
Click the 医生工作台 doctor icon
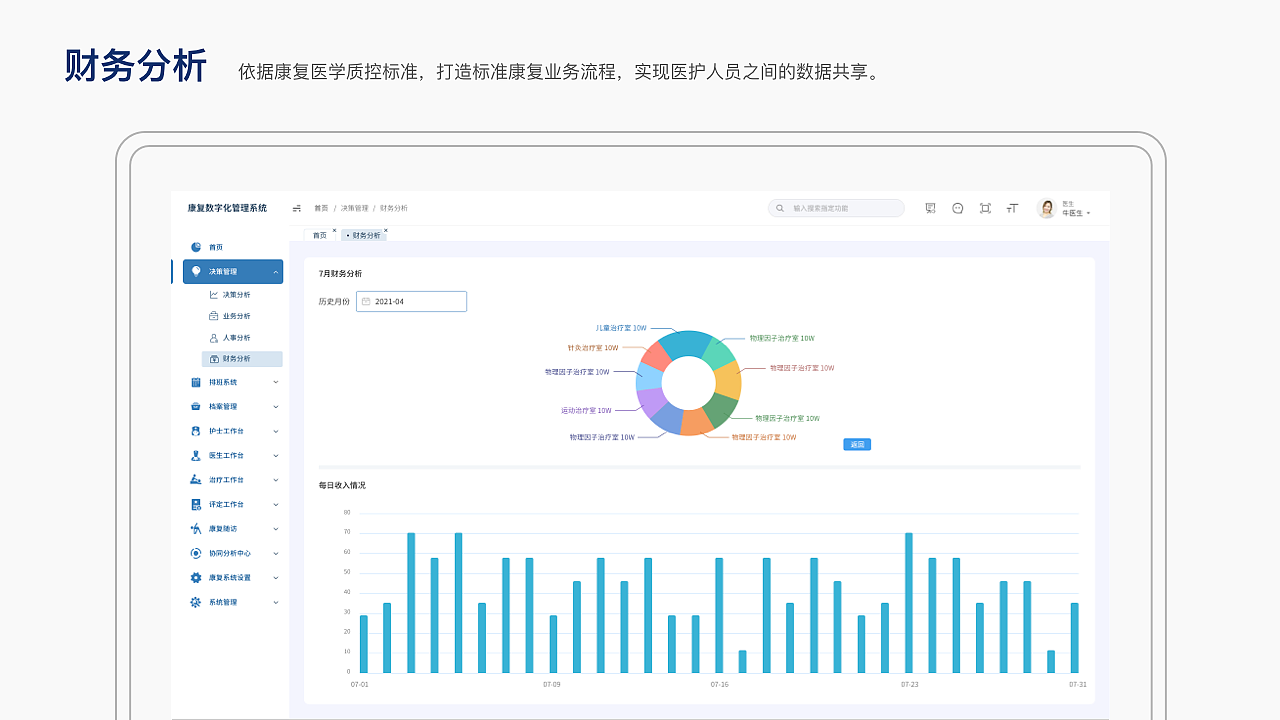point(196,454)
